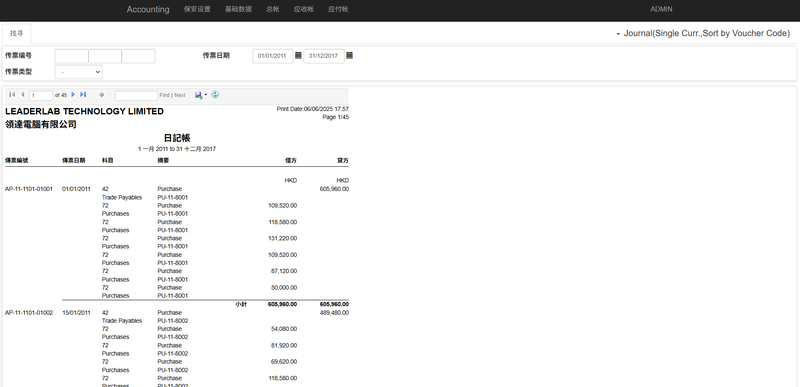Open the Journal report selector dropdown
This screenshot has width=800, height=387.
[x=703, y=33]
